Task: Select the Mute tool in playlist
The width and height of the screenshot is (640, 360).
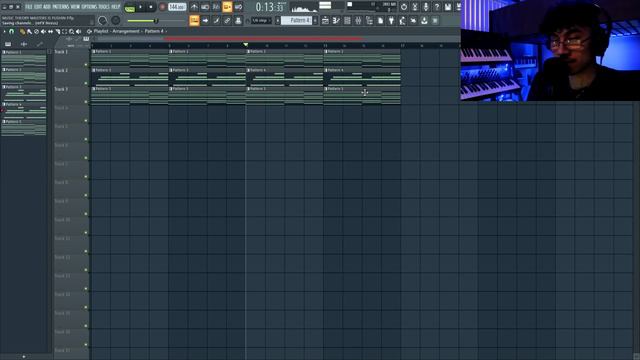Action: [x=43, y=31]
